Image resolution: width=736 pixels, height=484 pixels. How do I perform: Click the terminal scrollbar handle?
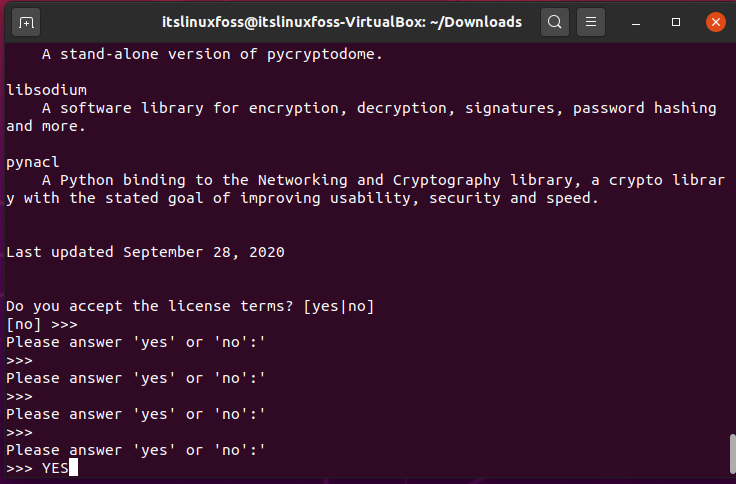point(732,454)
